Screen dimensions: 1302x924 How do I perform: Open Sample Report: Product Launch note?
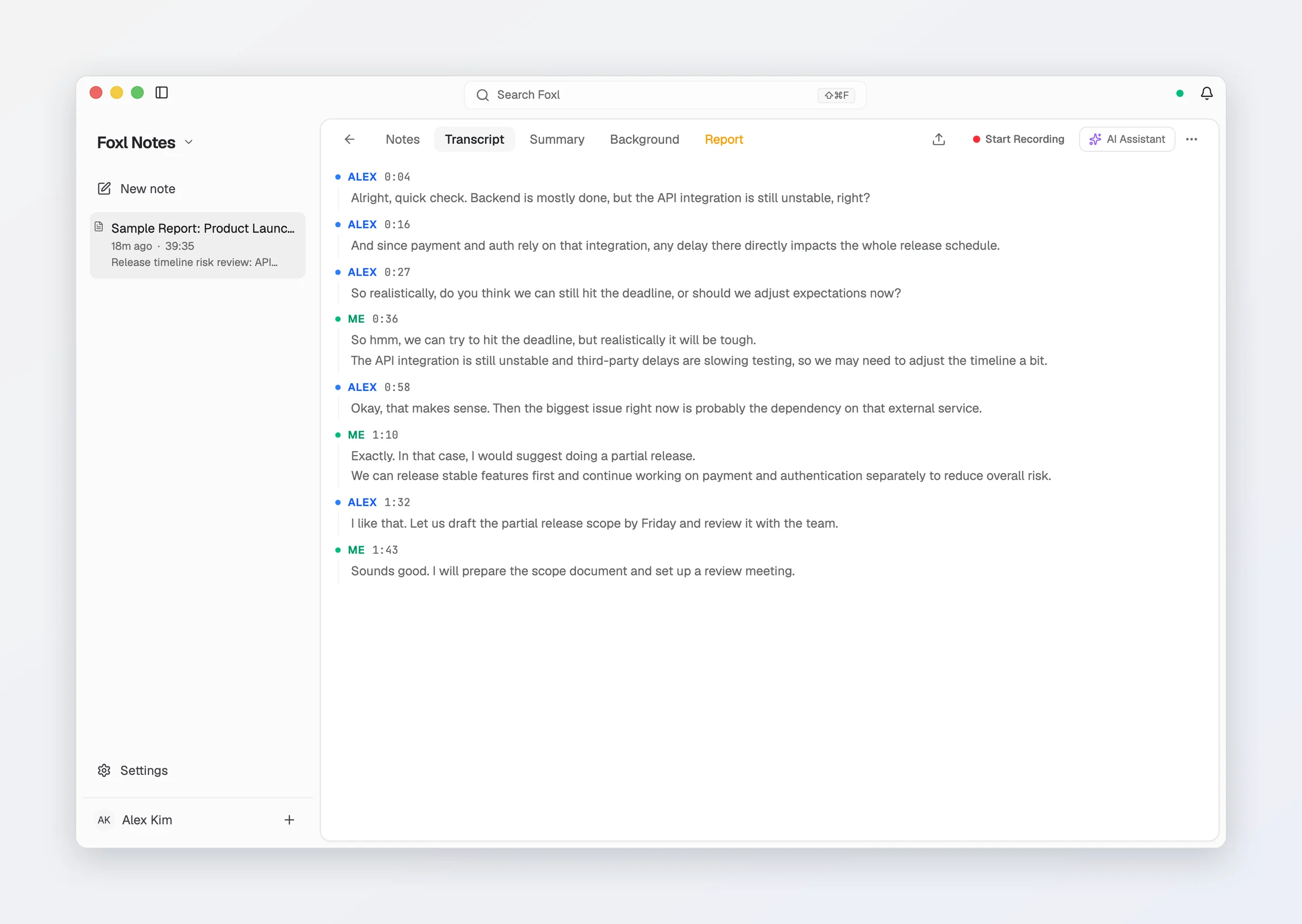pyautogui.click(x=197, y=245)
